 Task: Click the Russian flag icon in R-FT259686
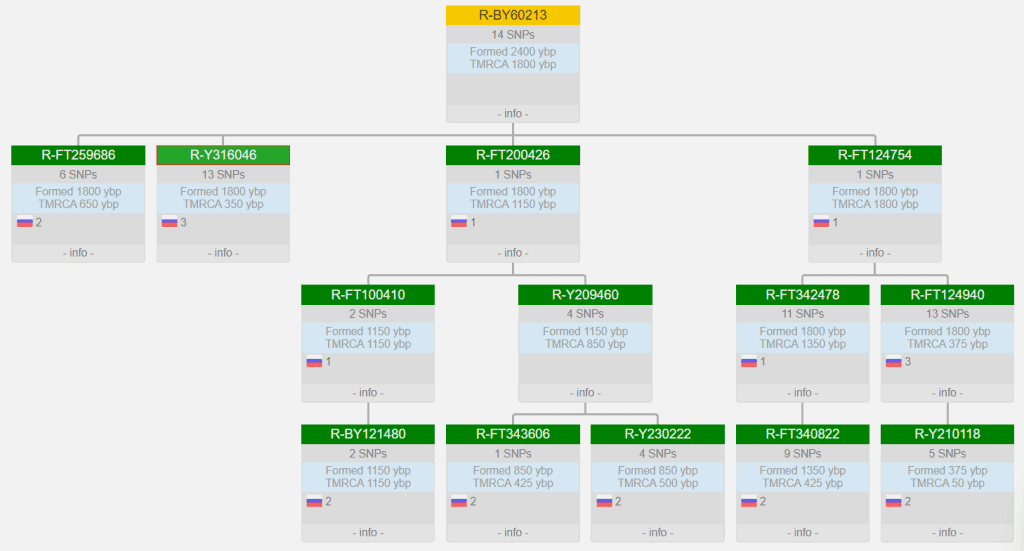pos(25,222)
